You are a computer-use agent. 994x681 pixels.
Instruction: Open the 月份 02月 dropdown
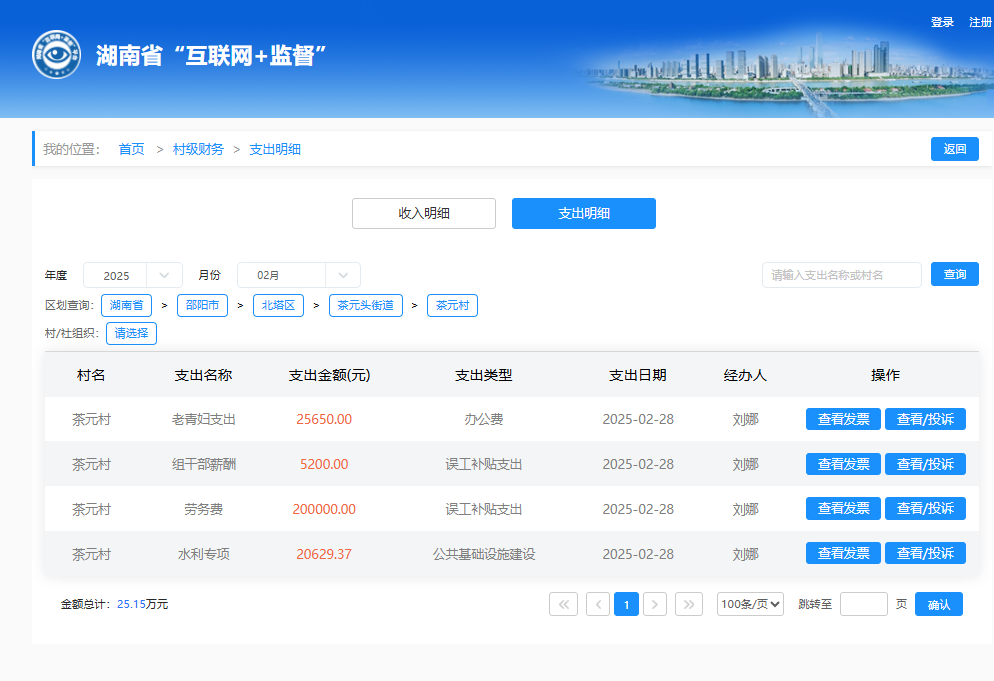point(342,275)
